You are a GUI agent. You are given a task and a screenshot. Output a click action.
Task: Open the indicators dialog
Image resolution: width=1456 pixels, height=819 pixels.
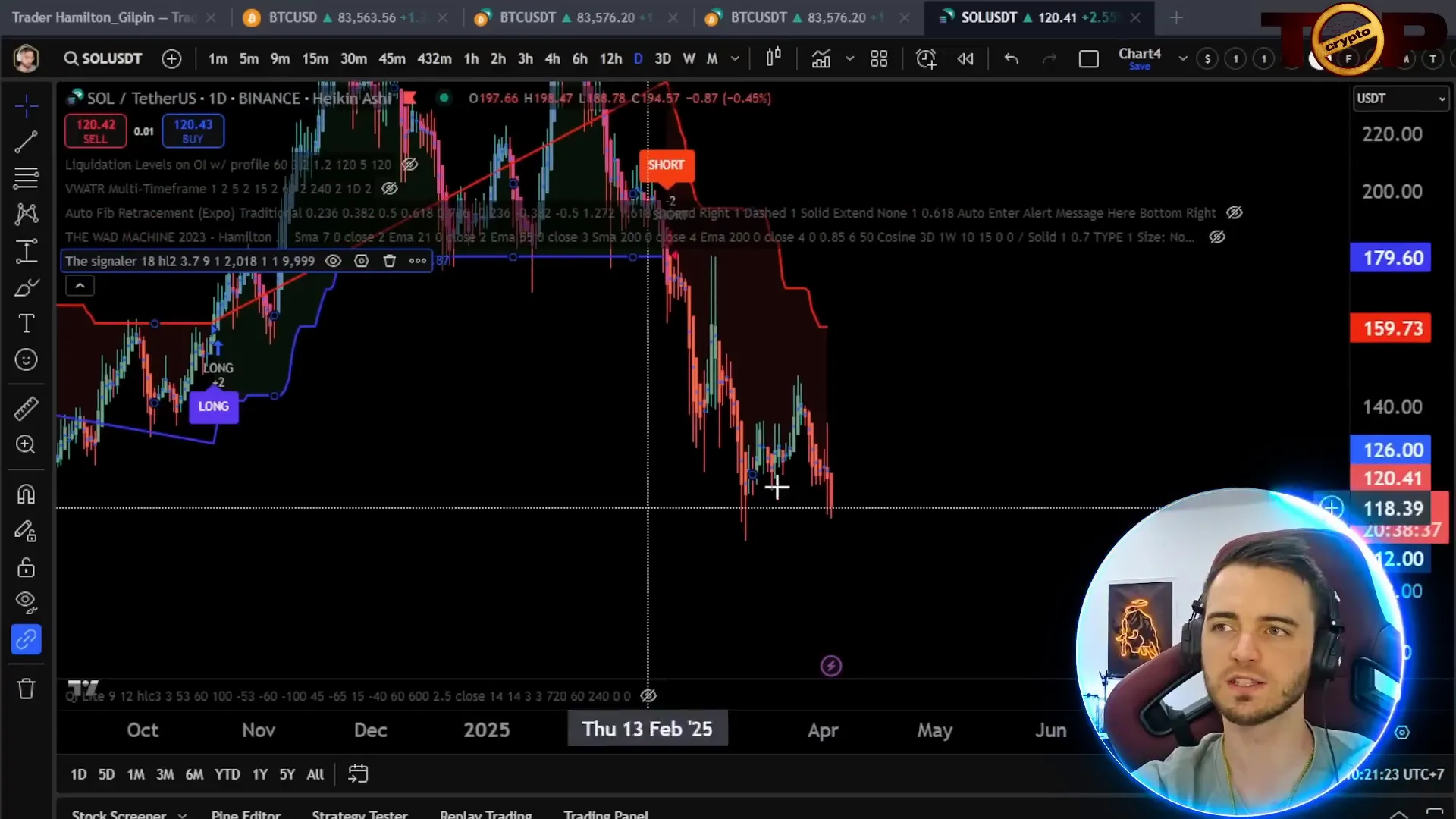(x=821, y=58)
